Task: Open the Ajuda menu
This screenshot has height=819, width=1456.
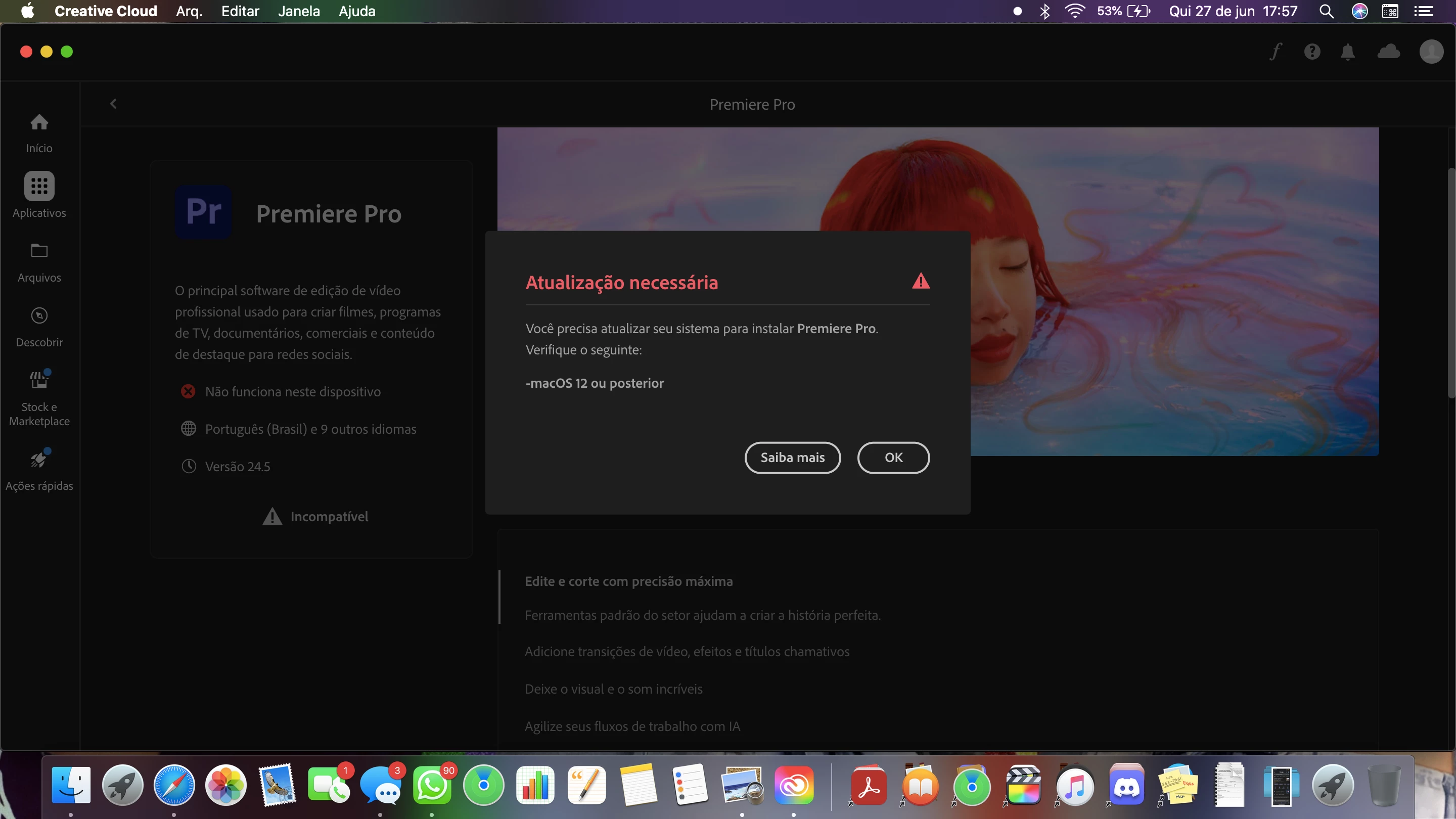Action: click(x=356, y=11)
